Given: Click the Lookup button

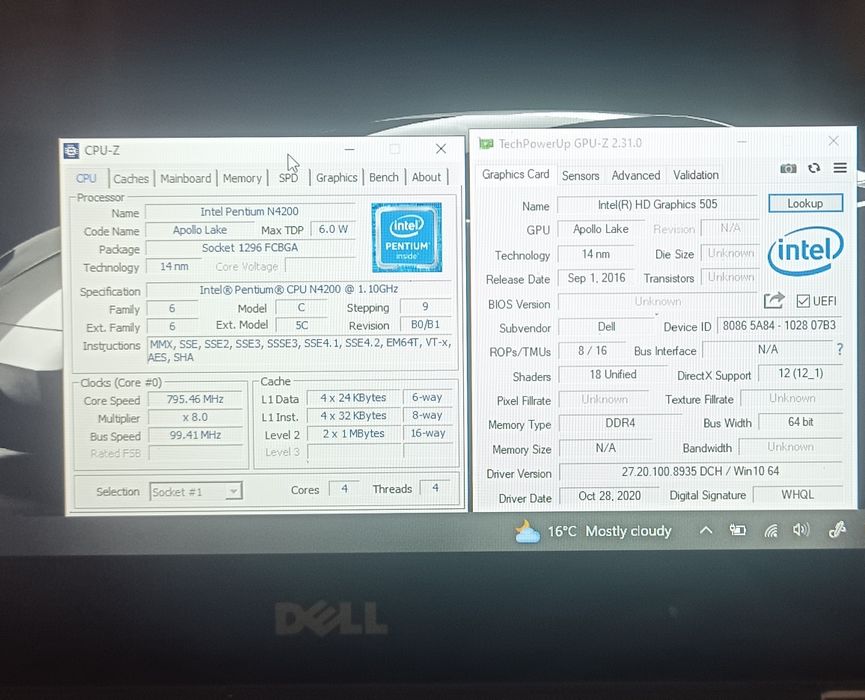Looking at the screenshot, I should tap(805, 203).
